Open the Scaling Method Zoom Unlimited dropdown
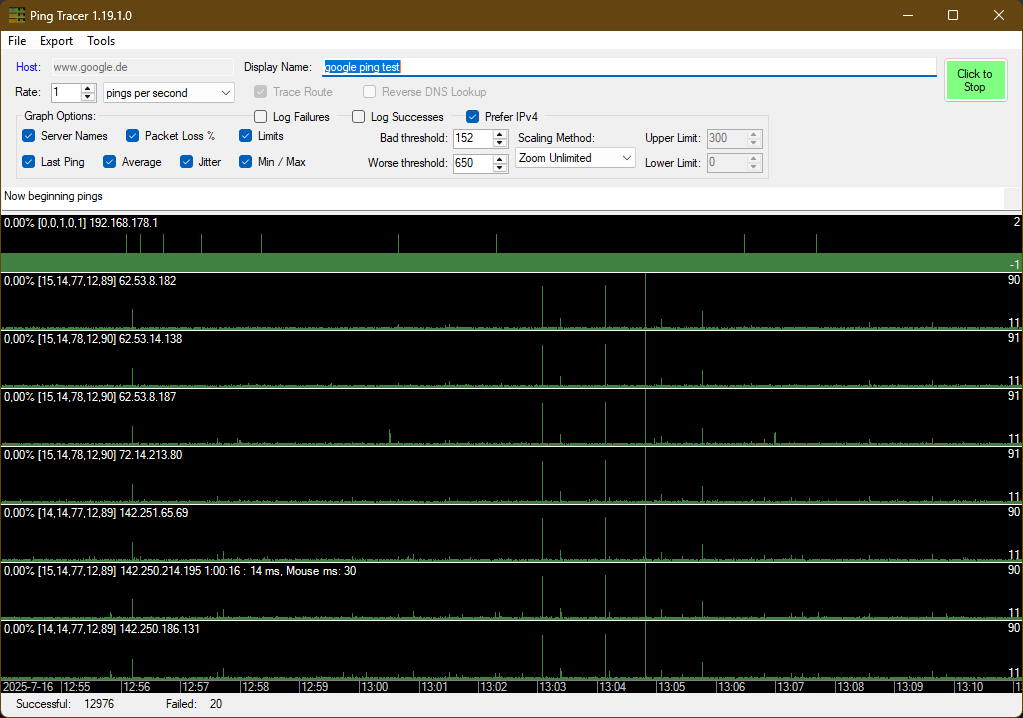 pos(575,158)
